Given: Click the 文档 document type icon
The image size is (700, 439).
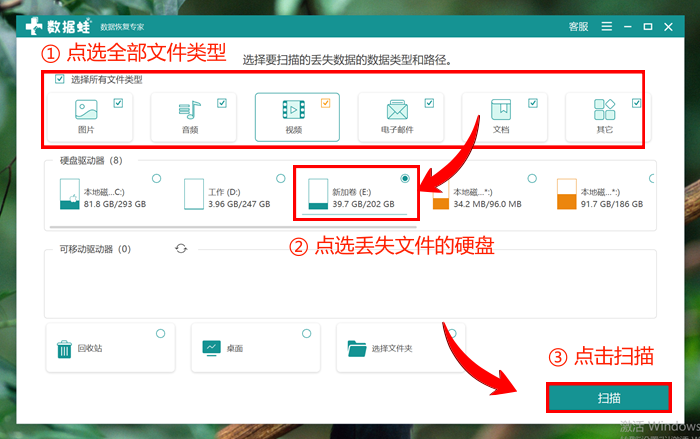Looking at the screenshot, I should [x=501, y=110].
